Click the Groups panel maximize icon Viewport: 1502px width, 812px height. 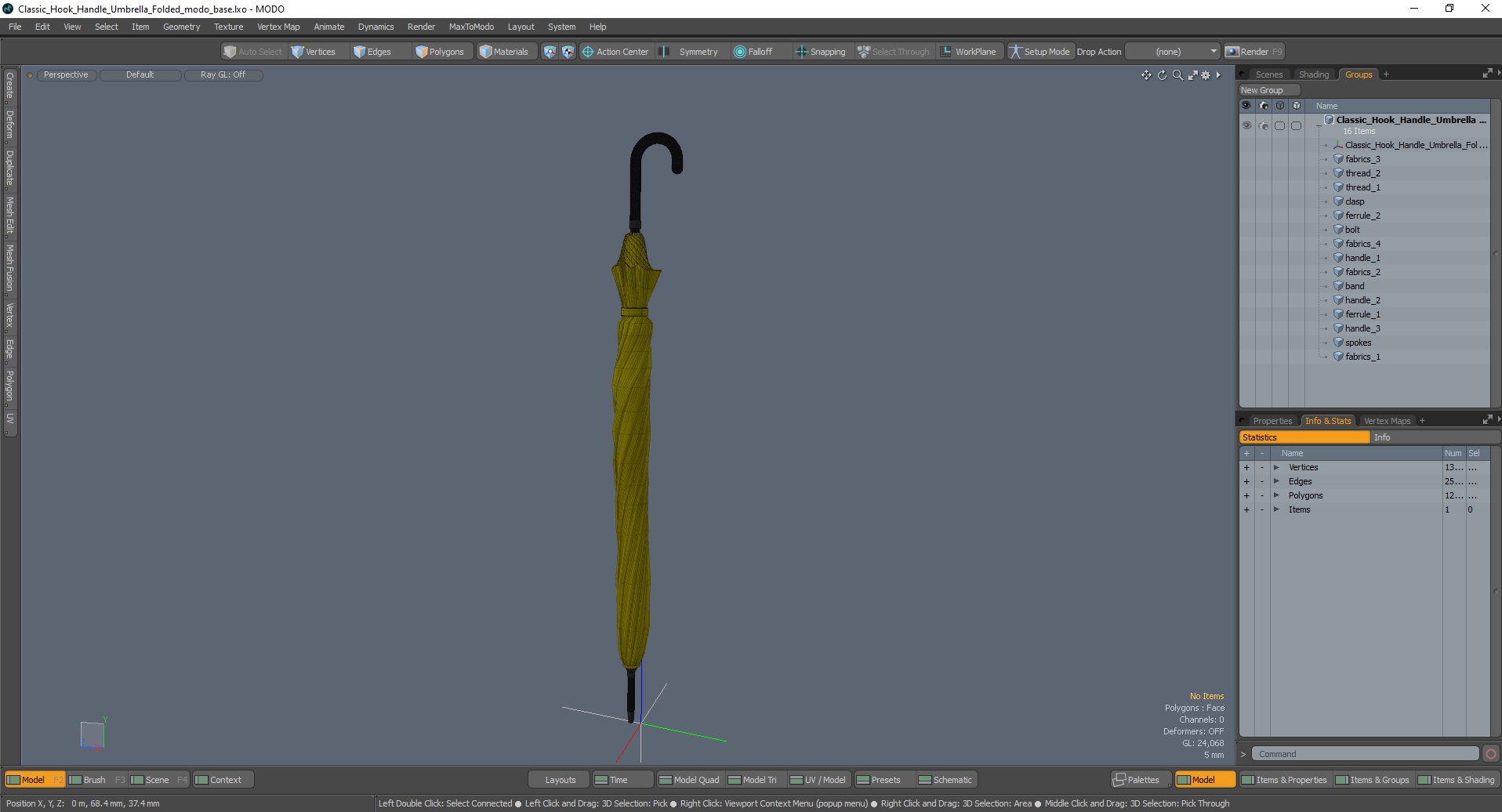pos(1487,74)
